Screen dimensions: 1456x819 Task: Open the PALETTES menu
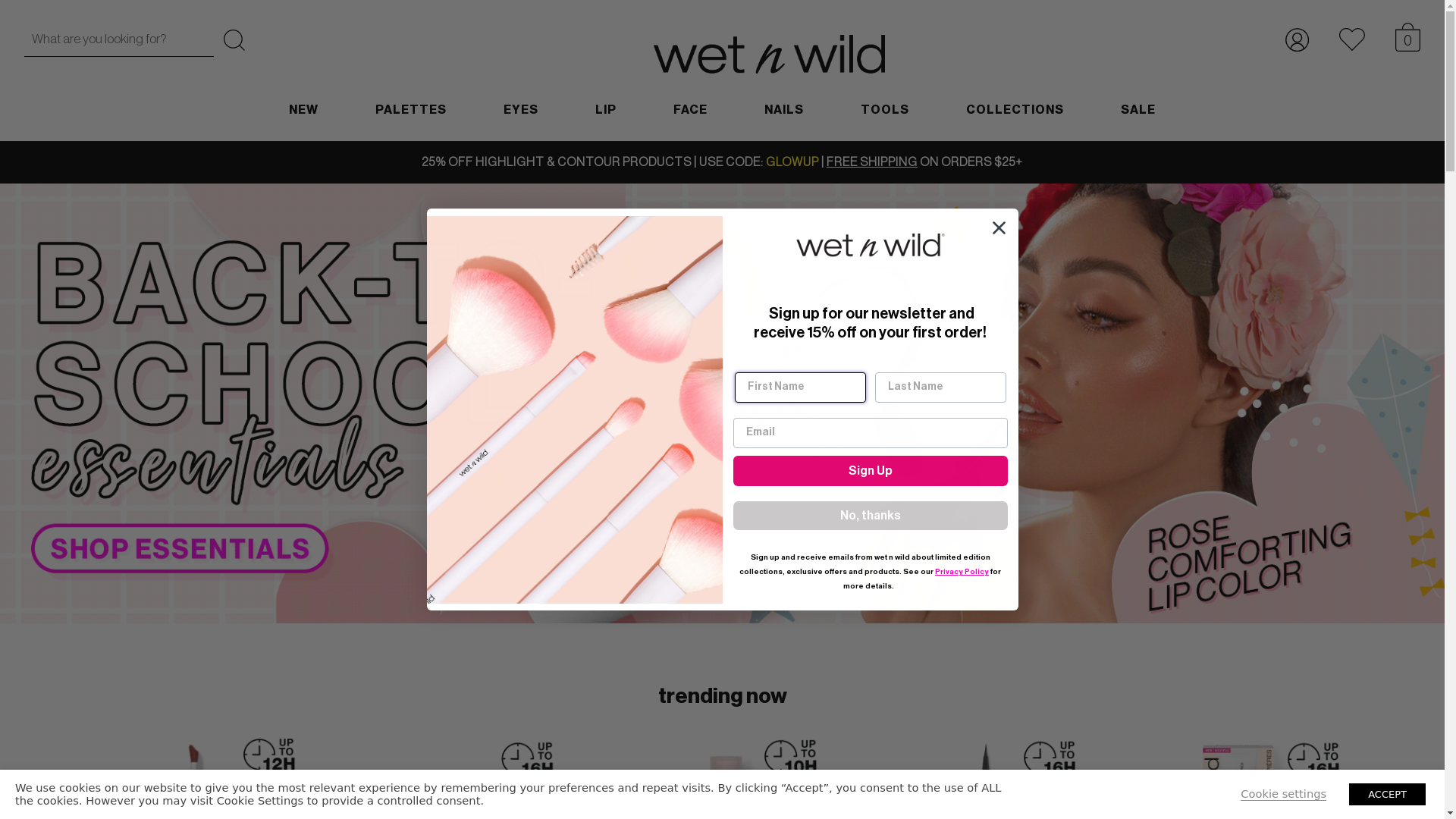click(411, 111)
